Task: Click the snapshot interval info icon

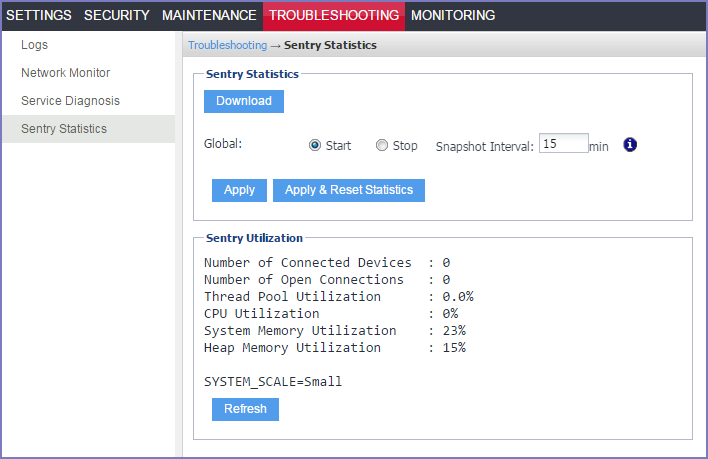Action: click(x=630, y=145)
